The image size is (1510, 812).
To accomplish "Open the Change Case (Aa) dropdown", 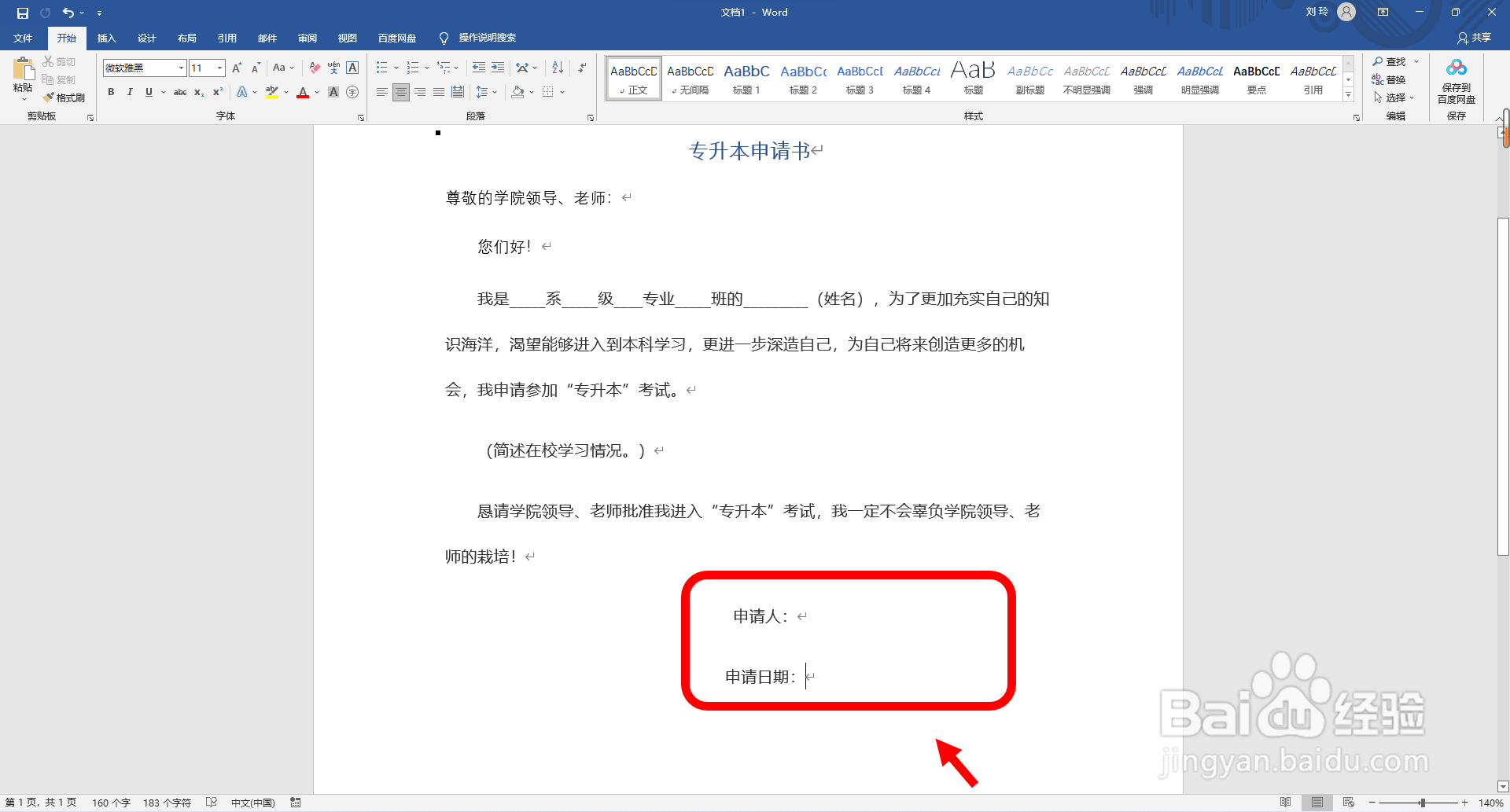I will click(x=283, y=68).
